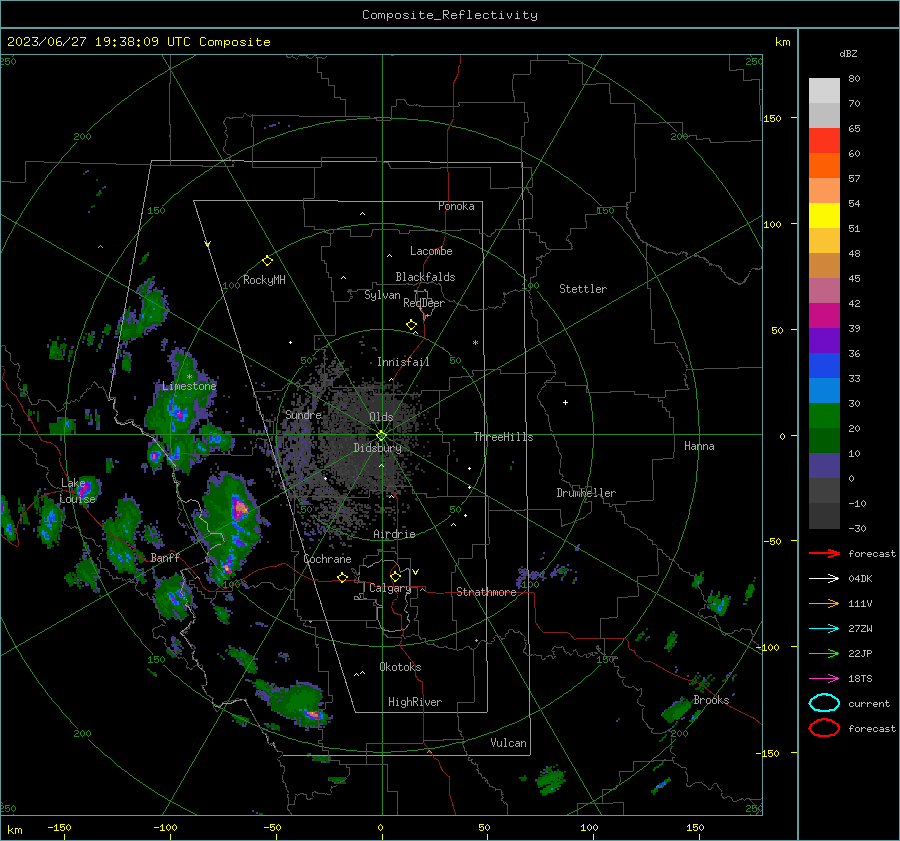Click the green 22JP arrow icon
Viewport: 900px width, 841px height.
pos(824,653)
